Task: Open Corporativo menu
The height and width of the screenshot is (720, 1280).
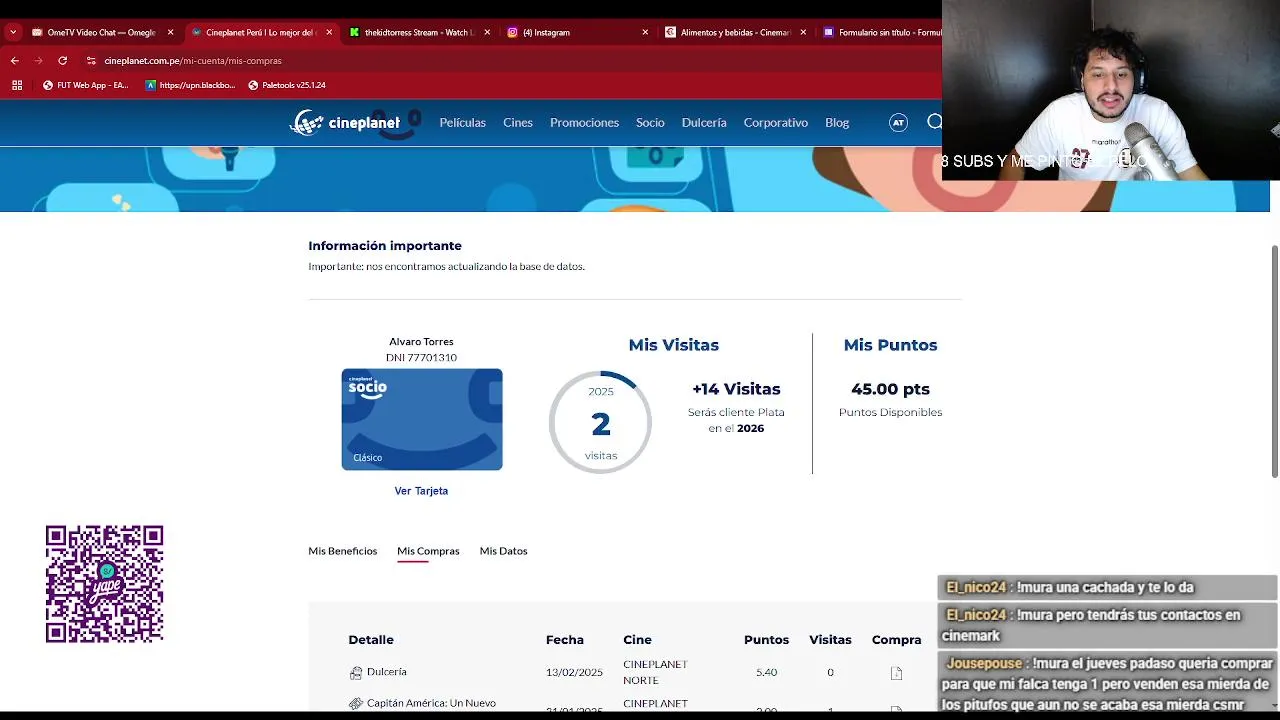Action: [x=775, y=122]
